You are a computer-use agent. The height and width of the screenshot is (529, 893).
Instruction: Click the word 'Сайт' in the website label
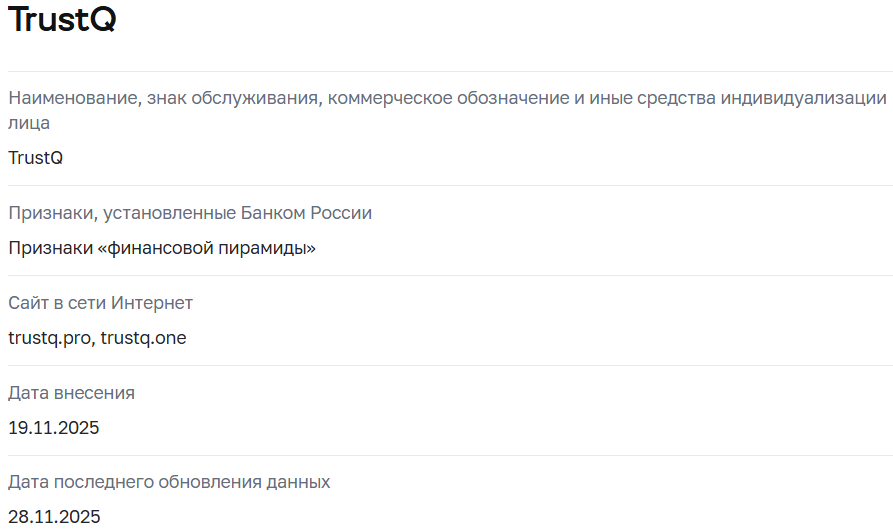point(30,303)
